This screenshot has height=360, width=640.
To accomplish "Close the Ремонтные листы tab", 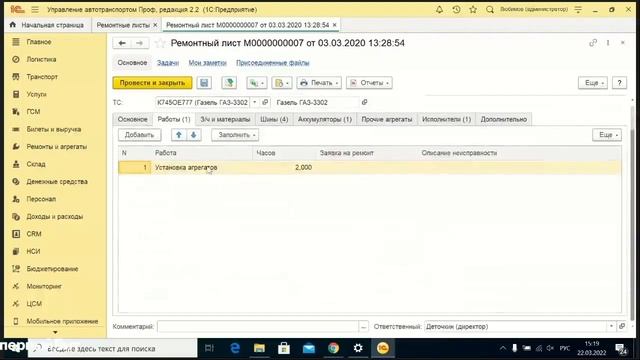I will (x=155, y=25).
